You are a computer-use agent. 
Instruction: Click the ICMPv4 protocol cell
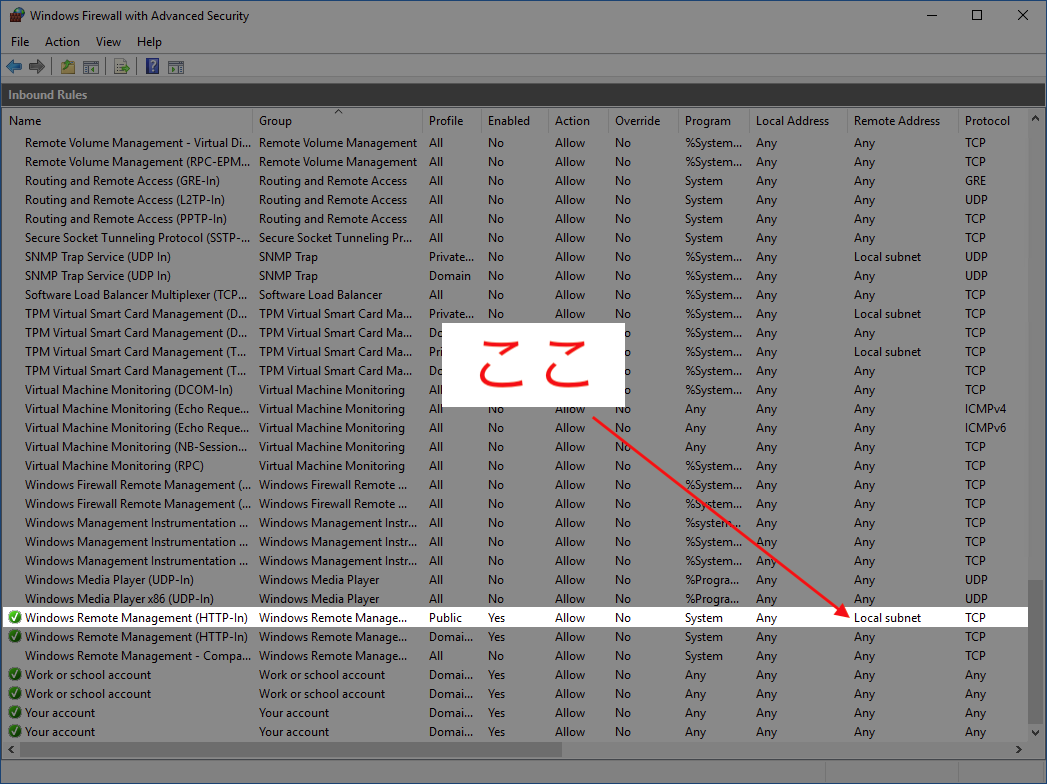click(x=986, y=409)
